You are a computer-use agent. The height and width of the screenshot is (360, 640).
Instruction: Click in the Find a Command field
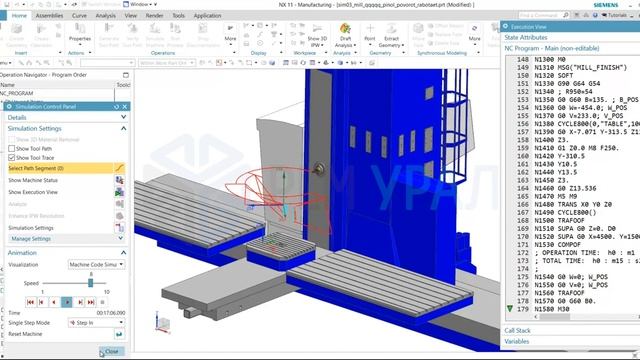[x=540, y=15]
